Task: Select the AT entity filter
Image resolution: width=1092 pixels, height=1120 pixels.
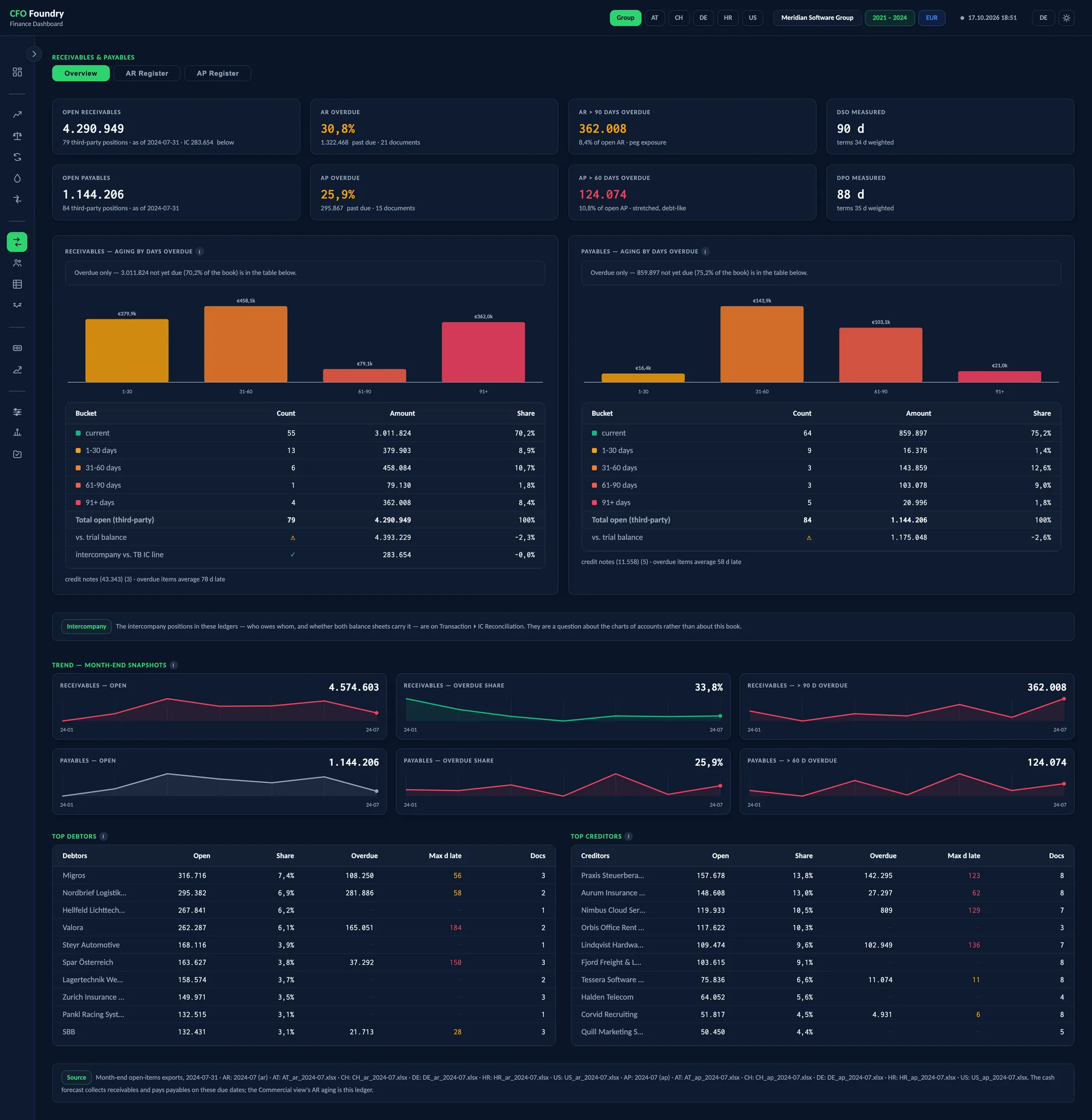Action: coord(654,18)
